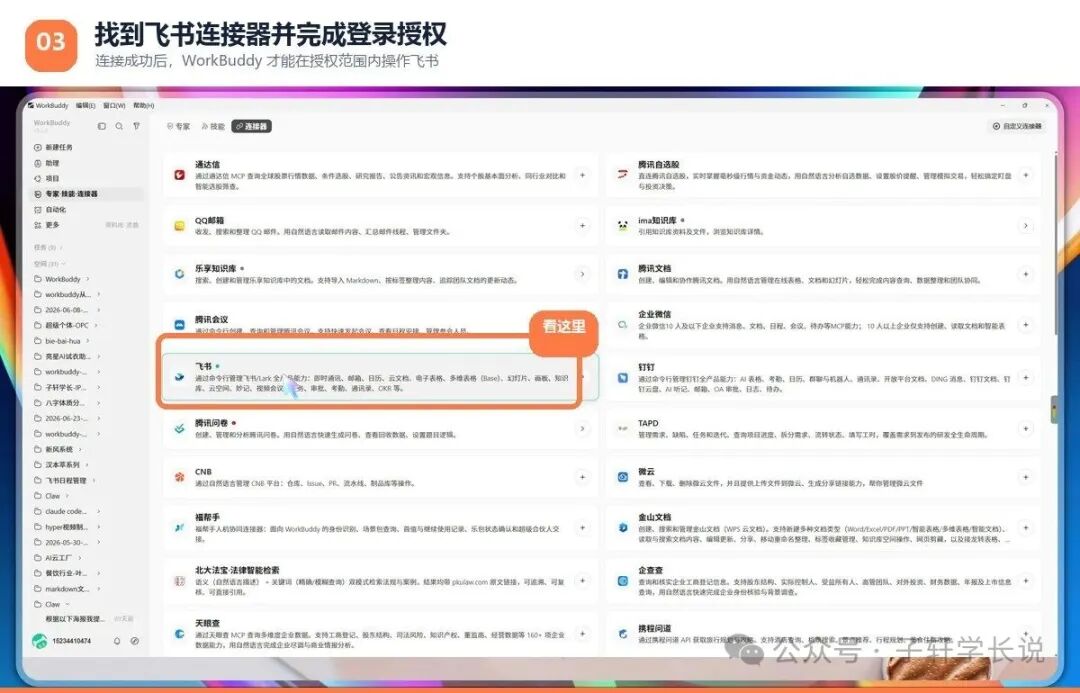This screenshot has width=1080, height=693.
Task: Add the 通达信 connector plus button
Action: (583, 175)
